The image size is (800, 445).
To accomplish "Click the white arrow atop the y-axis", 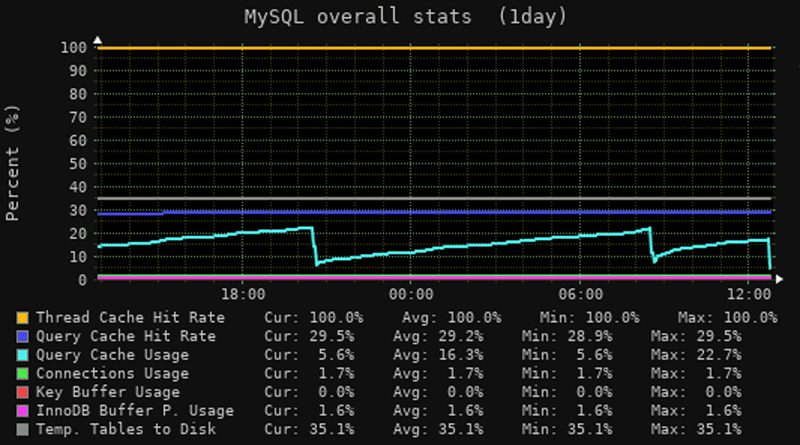I will click(97, 40).
